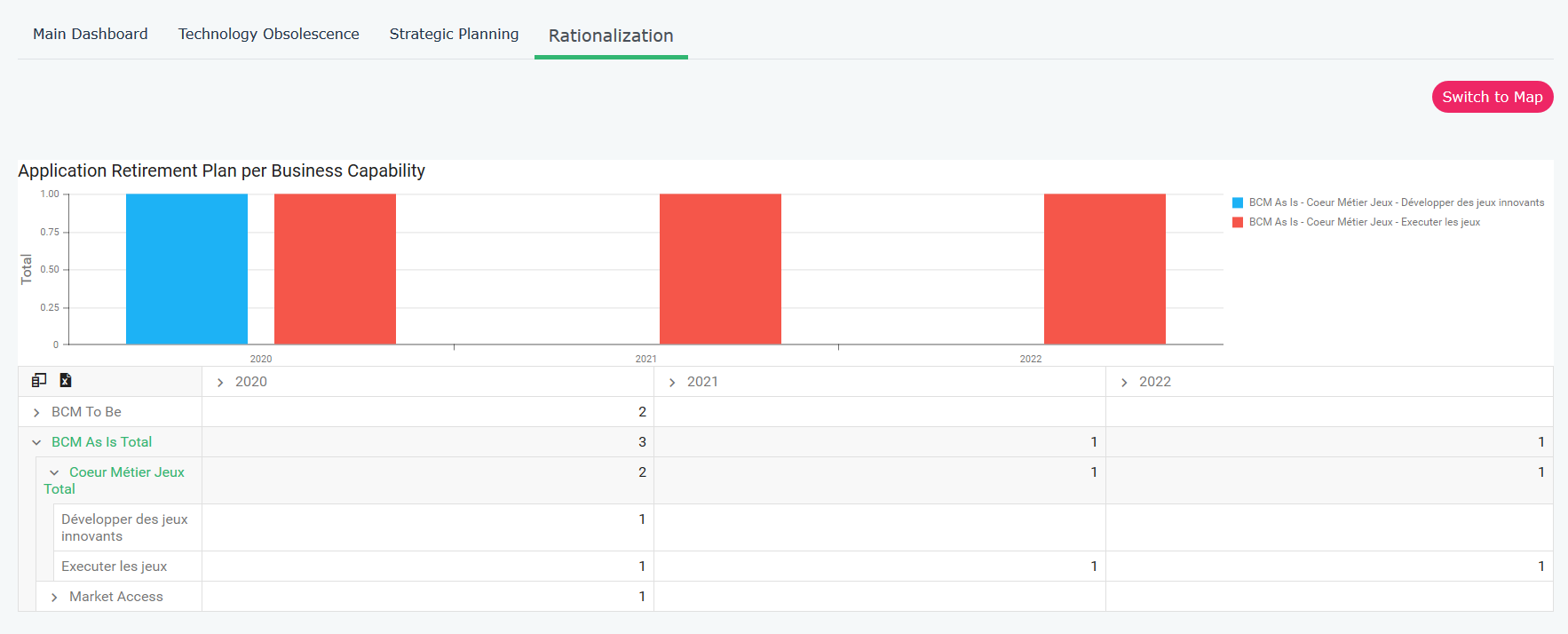This screenshot has height=634, width=1568.
Task: Expand the 2021 column header
Action: 672,383
